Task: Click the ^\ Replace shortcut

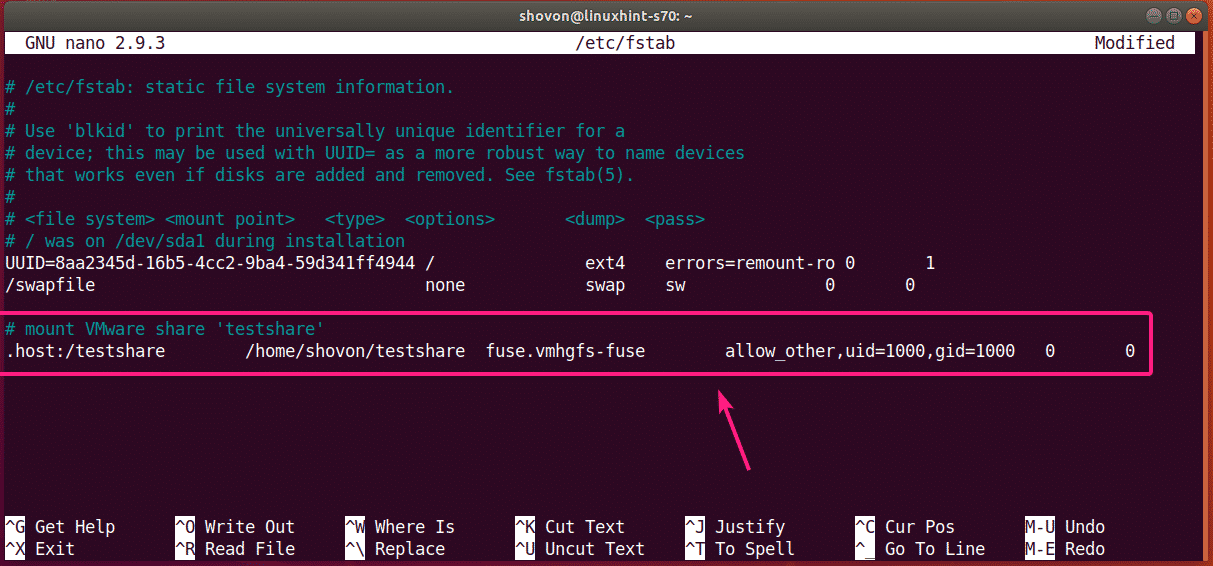Action: click(x=395, y=549)
